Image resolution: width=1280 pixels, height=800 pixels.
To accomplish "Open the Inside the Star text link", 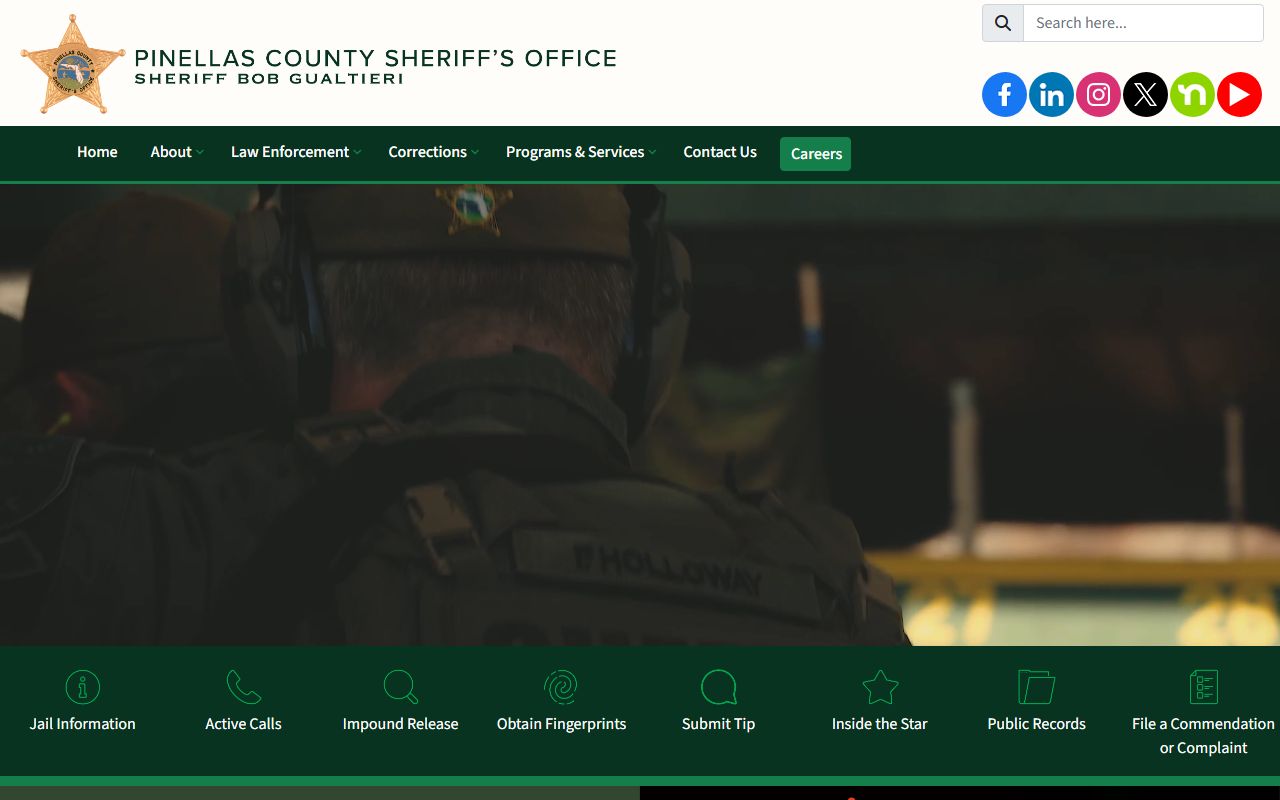I will (880, 724).
